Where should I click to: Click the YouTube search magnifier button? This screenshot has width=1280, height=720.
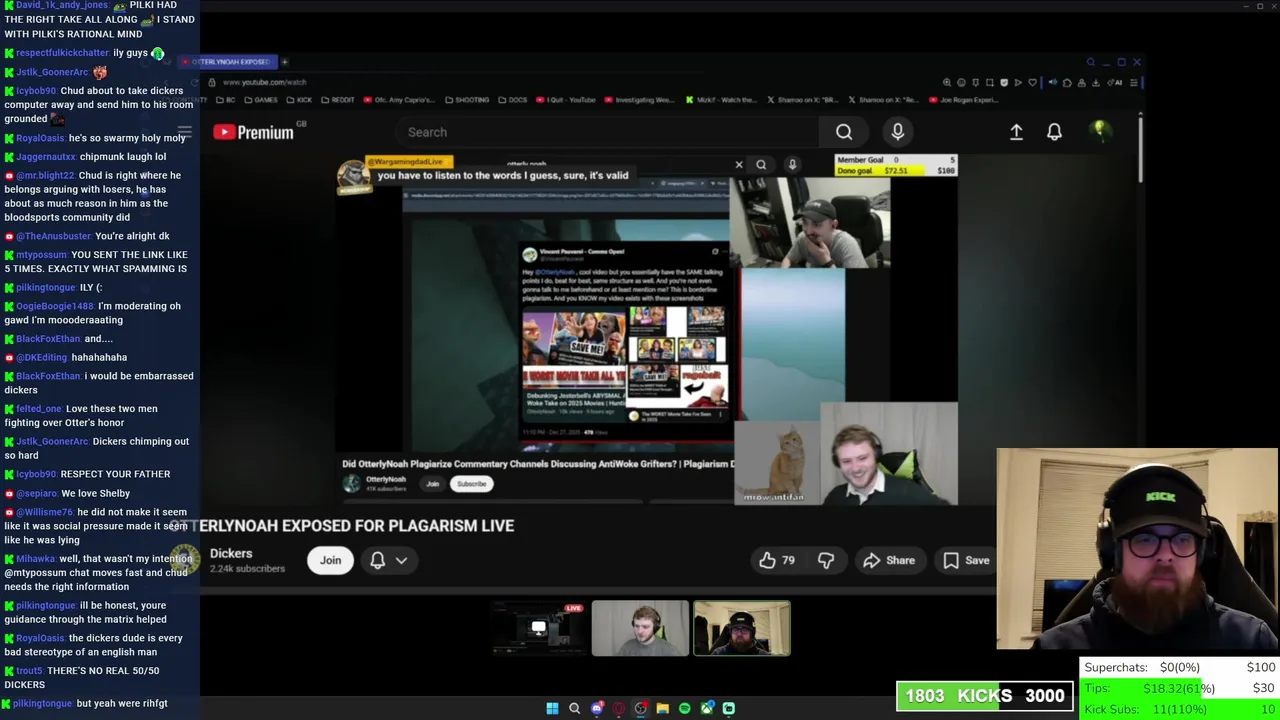pyautogui.click(x=844, y=132)
